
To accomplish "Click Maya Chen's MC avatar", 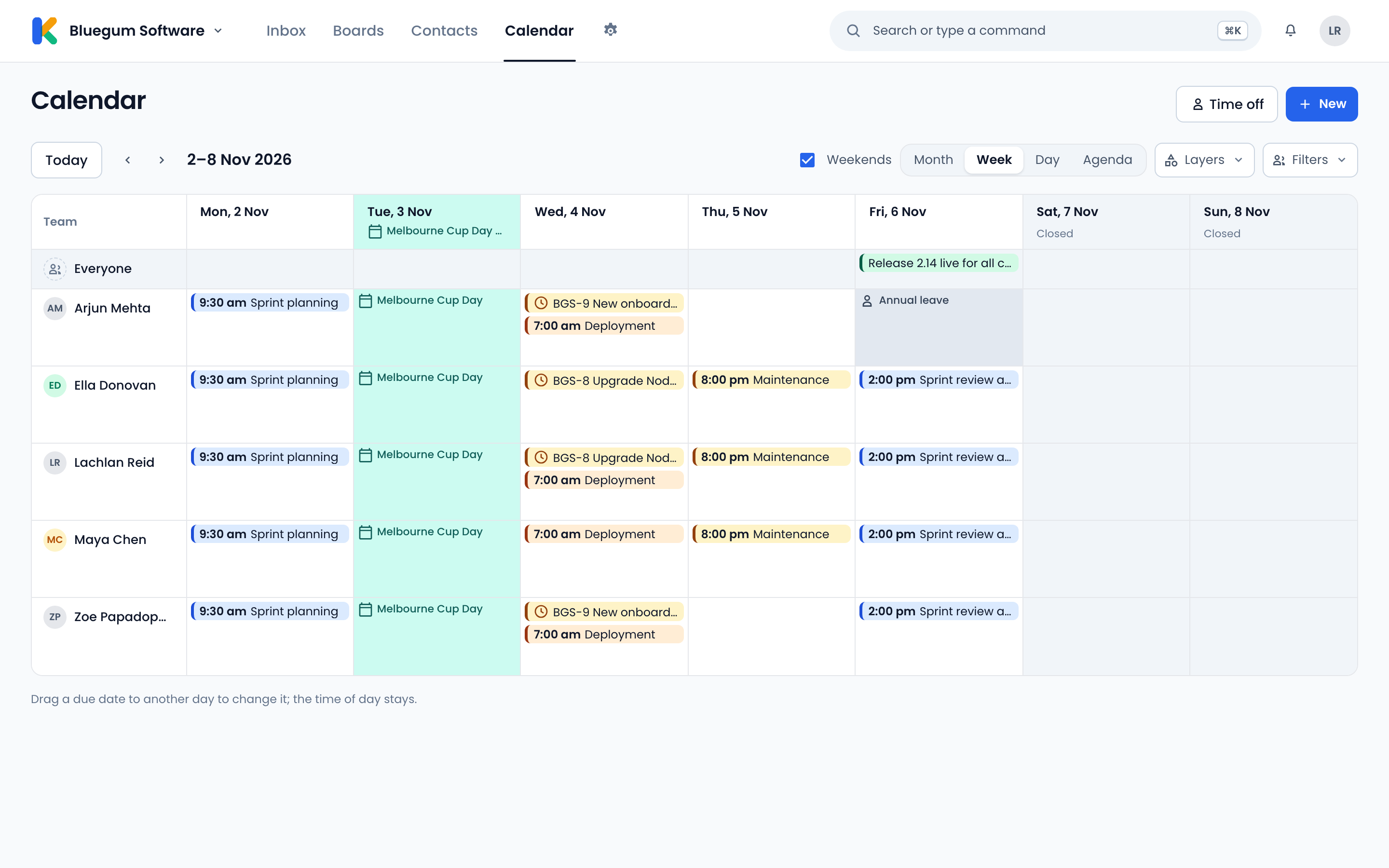I will (x=55, y=540).
